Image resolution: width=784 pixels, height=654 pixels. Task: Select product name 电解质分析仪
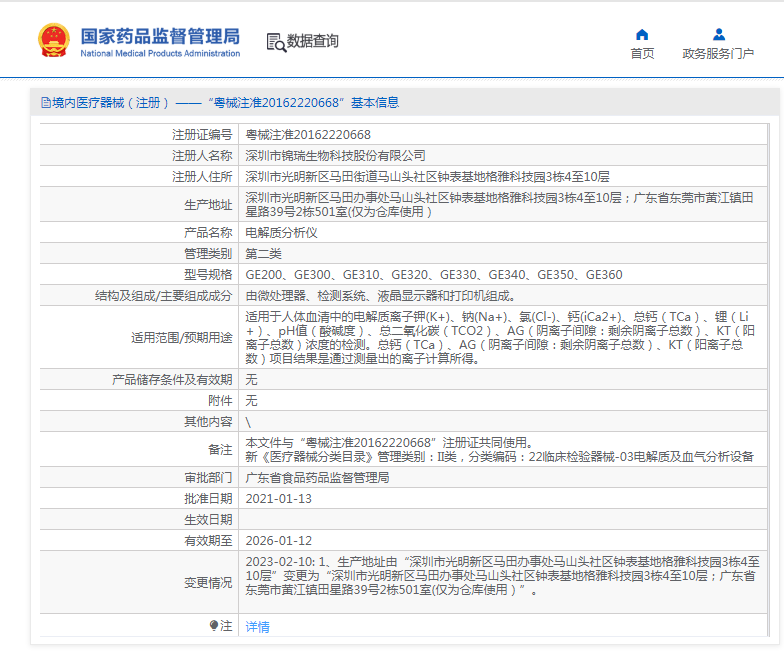click(282, 233)
